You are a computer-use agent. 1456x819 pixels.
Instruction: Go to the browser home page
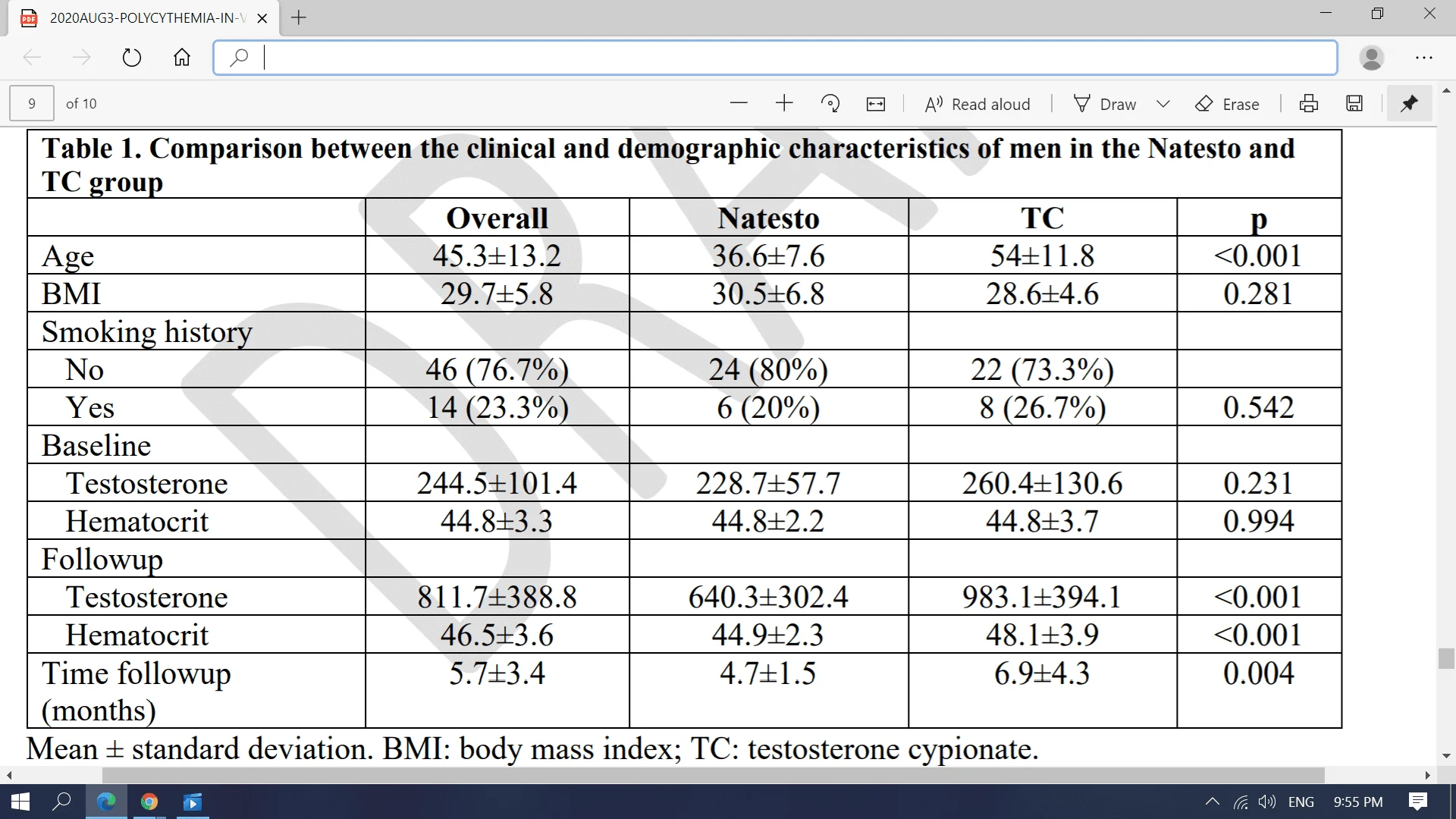pyautogui.click(x=182, y=58)
